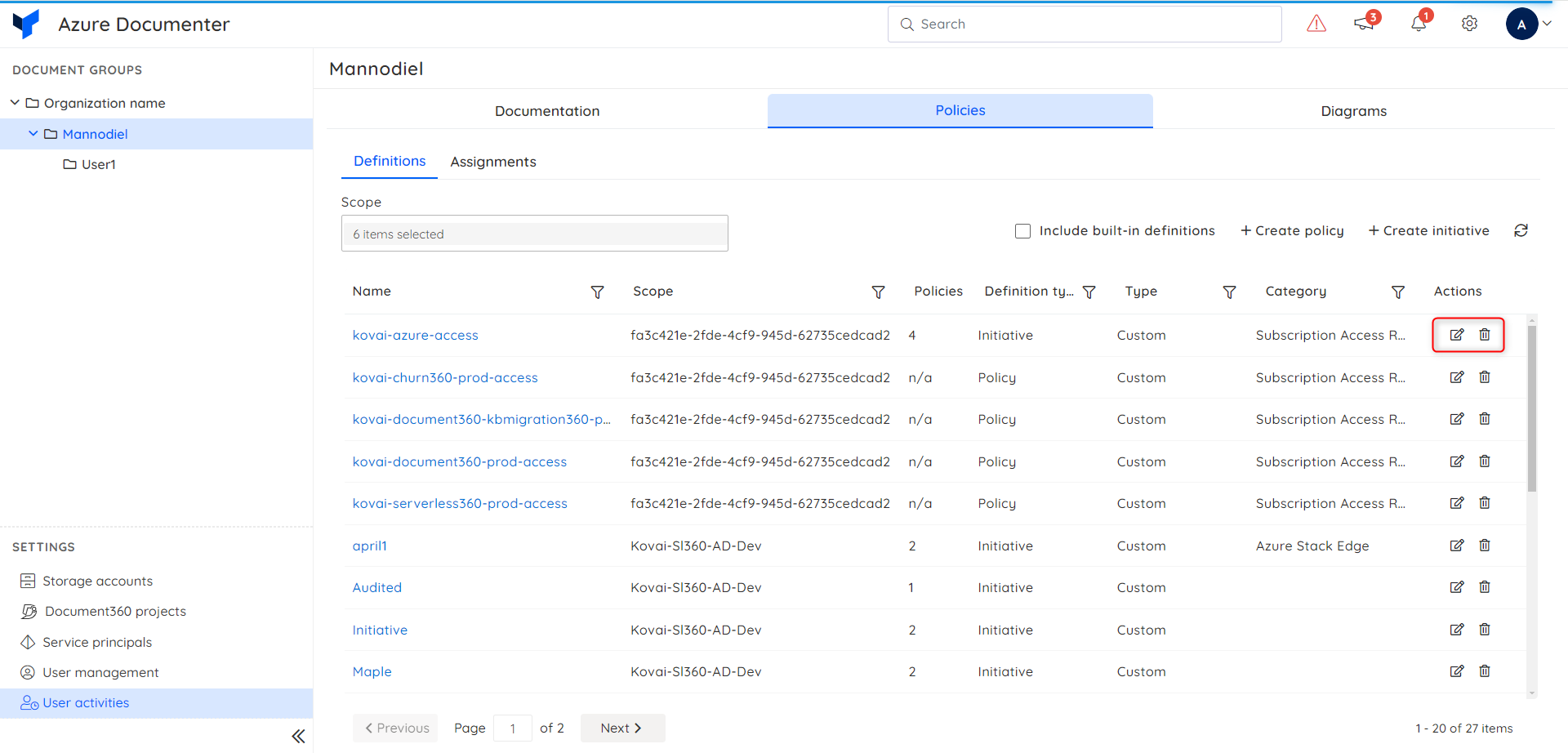Open the settings gear icon

pos(1469,24)
